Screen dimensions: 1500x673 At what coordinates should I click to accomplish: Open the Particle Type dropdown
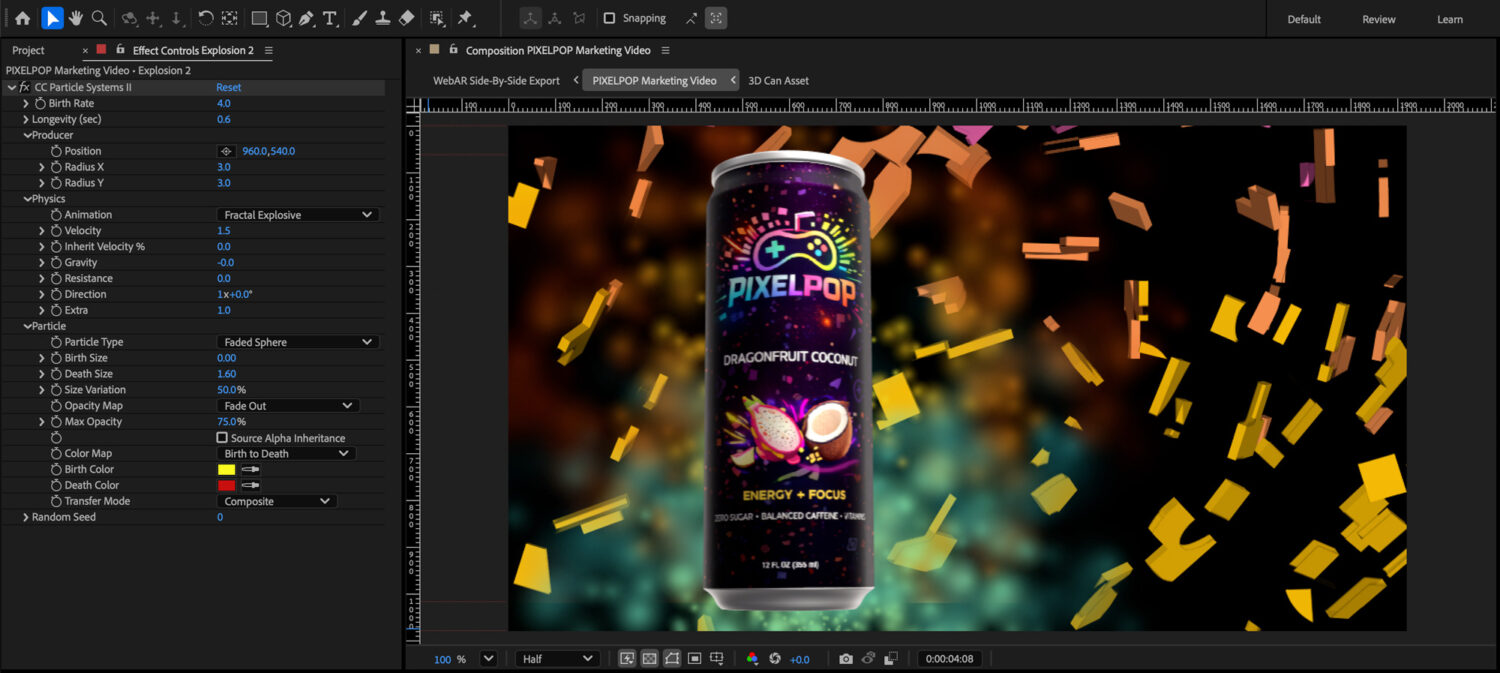[x=298, y=342]
